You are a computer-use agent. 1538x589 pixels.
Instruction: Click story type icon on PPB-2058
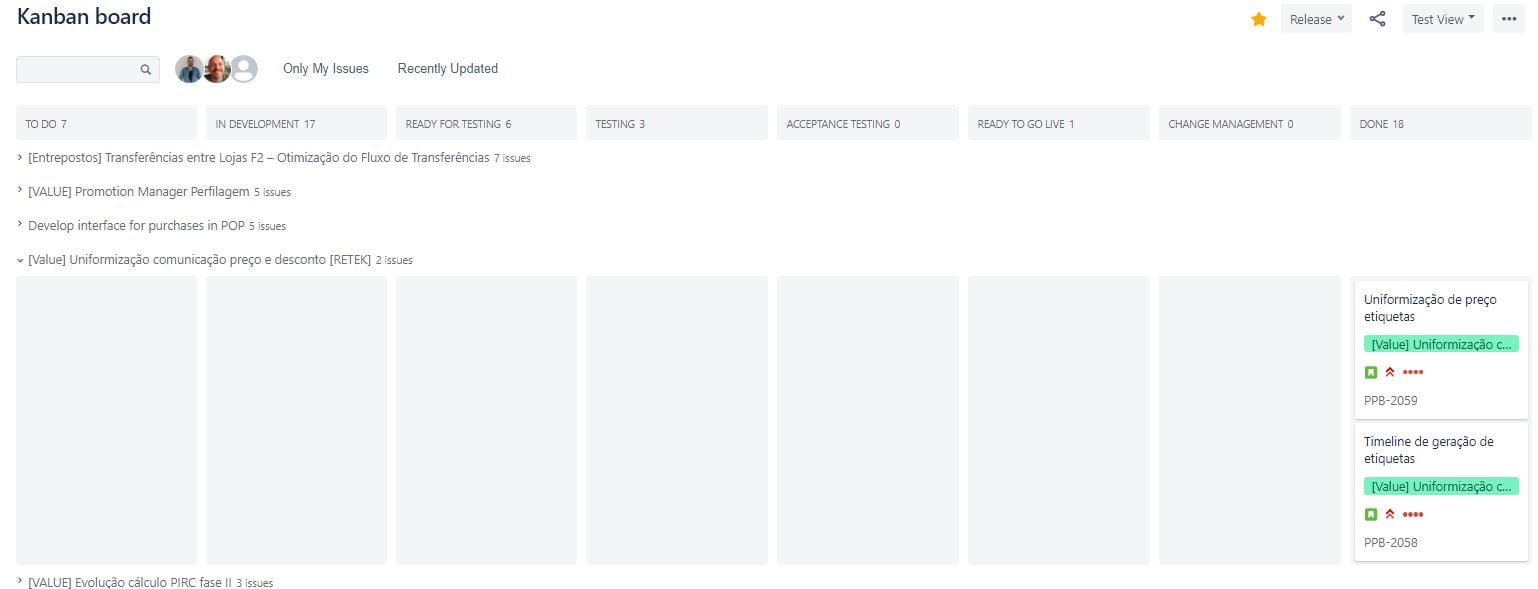[x=1371, y=514]
